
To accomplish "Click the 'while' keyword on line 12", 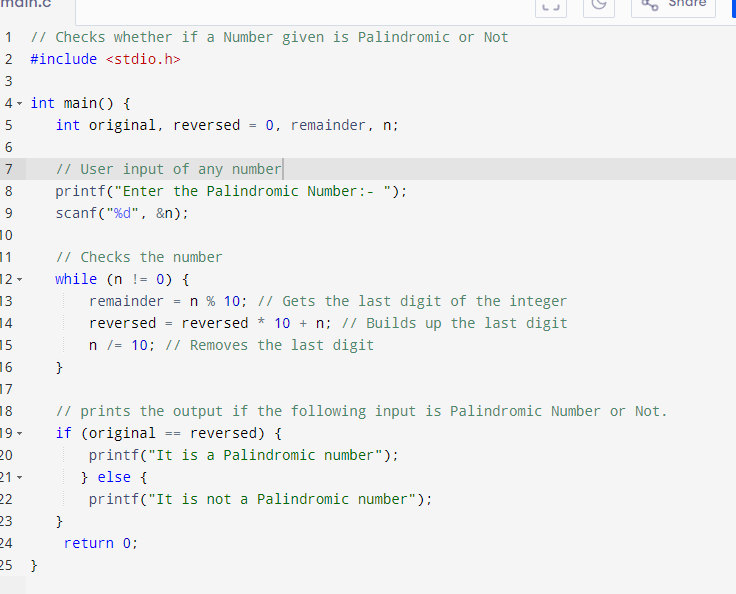I will coord(76,279).
